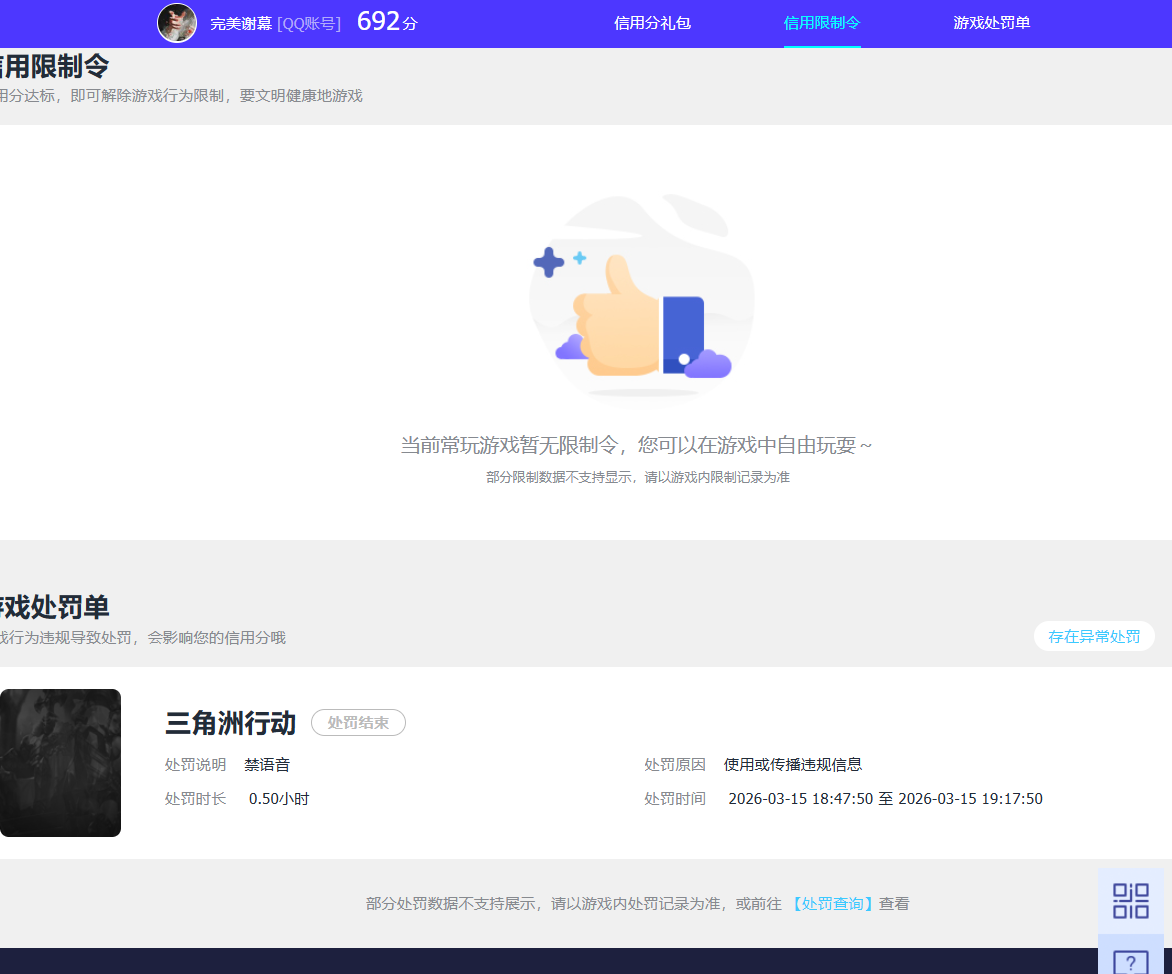Select the user avatar next to 完美谢幕

(x=177, y=23)
